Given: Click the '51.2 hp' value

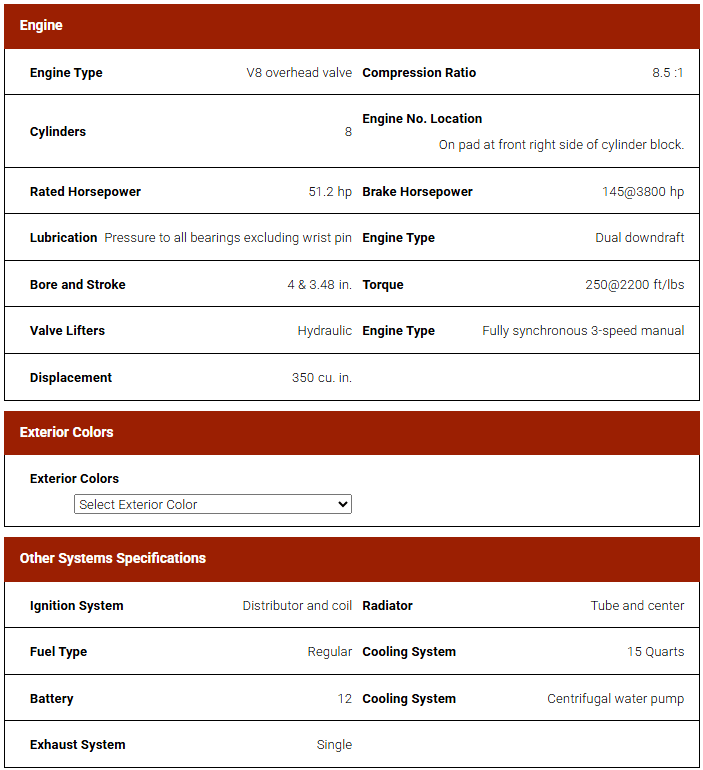Looking at the screenshot, I should point(330,192).
